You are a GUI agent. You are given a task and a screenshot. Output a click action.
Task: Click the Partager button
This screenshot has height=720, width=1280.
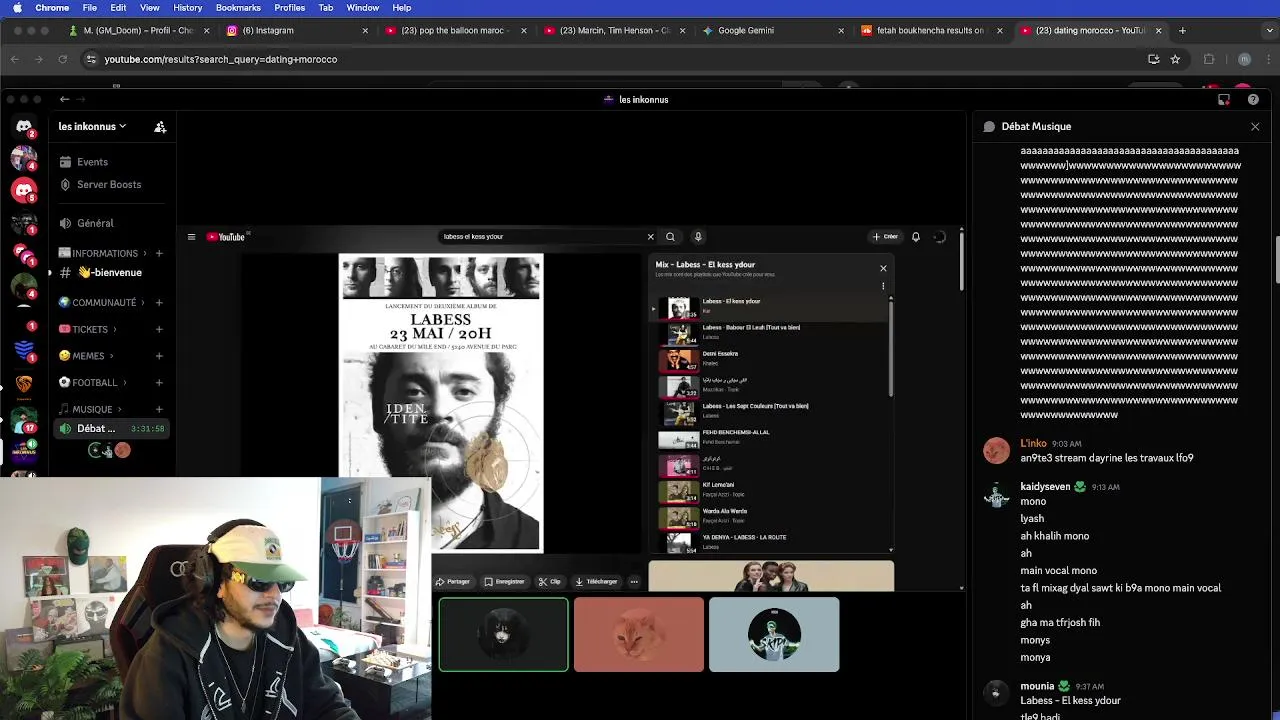point(453,582)
